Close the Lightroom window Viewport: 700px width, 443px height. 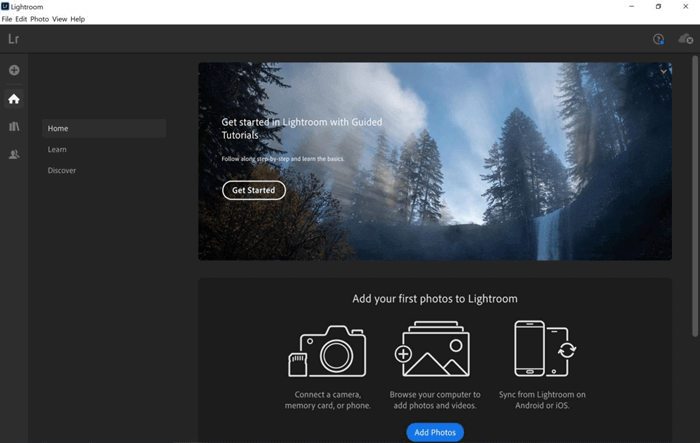tap(685, 6)
